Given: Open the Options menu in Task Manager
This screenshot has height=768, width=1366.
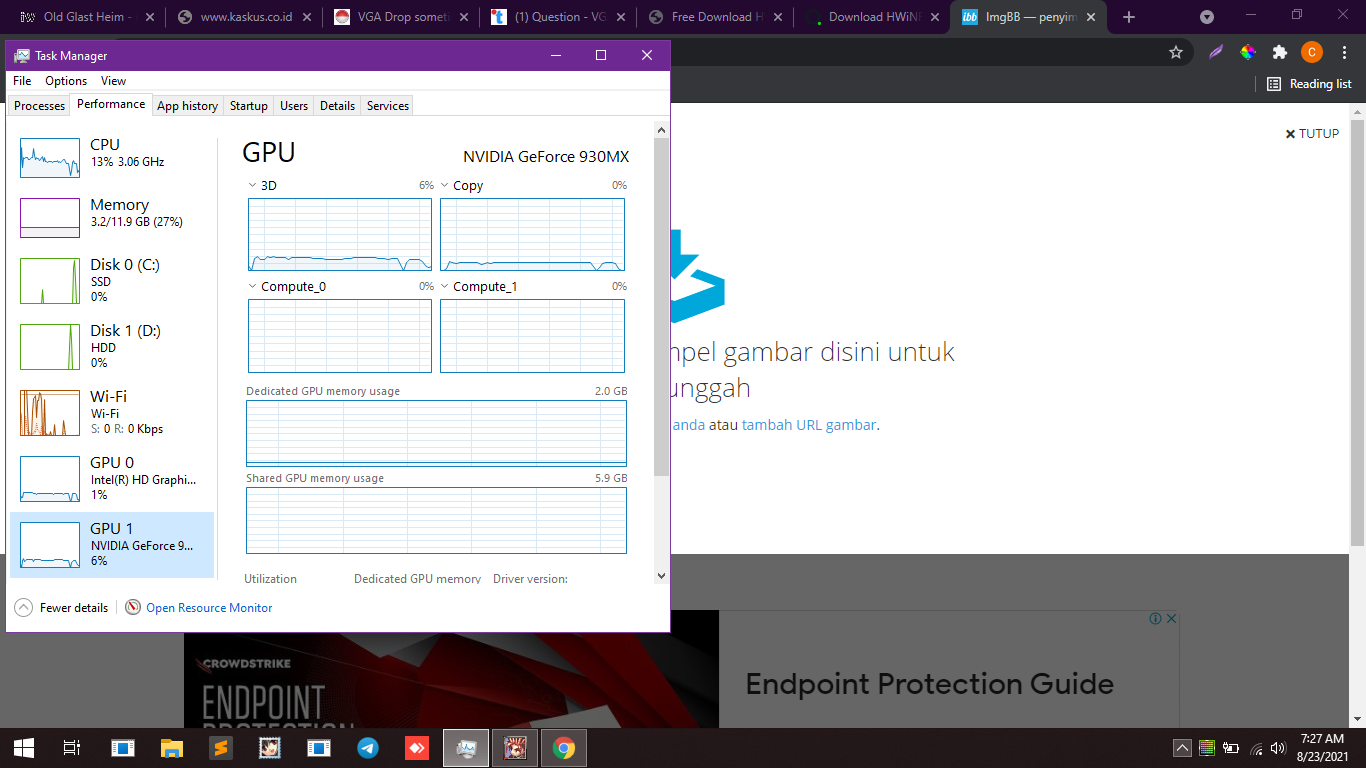Looking at the screenshot, I should [66, 81].
